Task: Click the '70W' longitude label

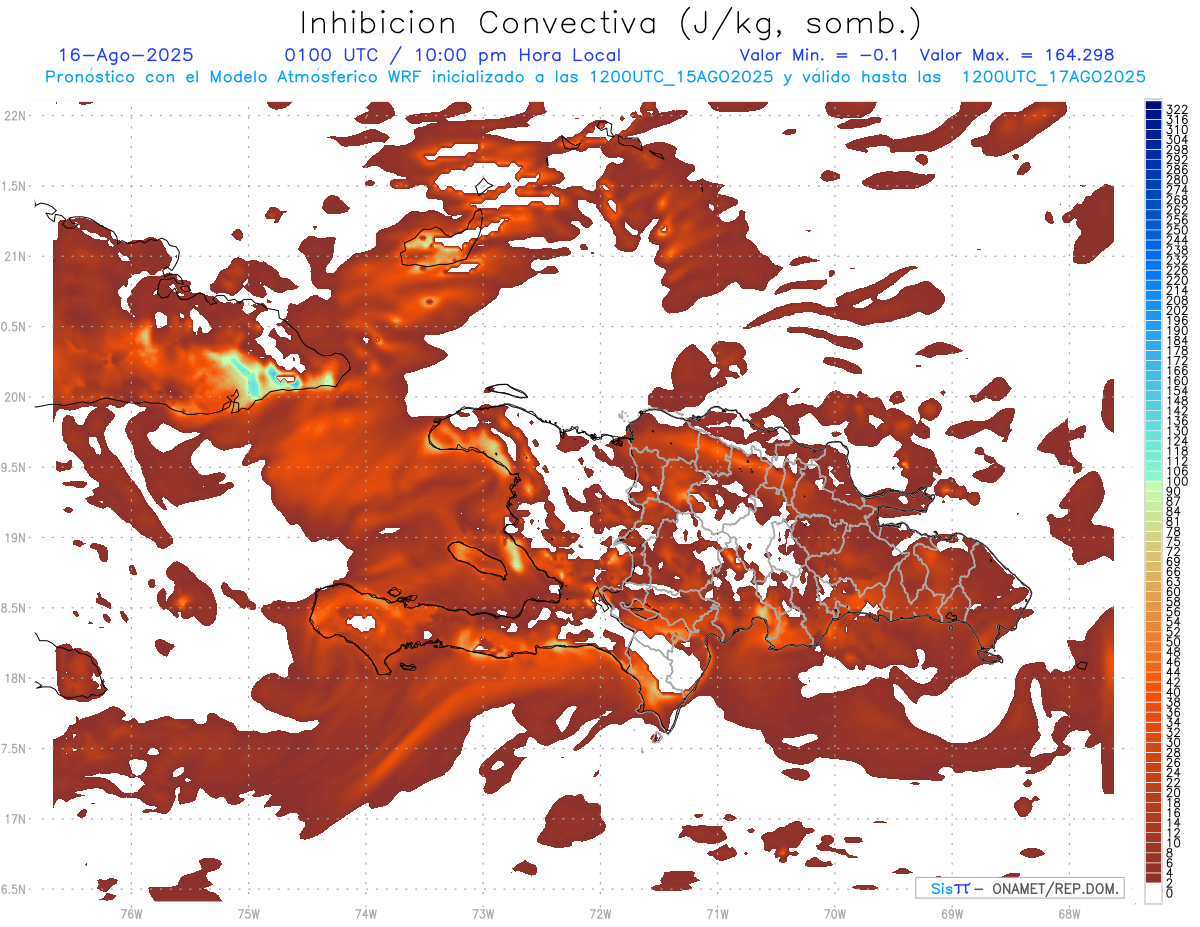Action: pyautogui.click(x=835, y=914)
